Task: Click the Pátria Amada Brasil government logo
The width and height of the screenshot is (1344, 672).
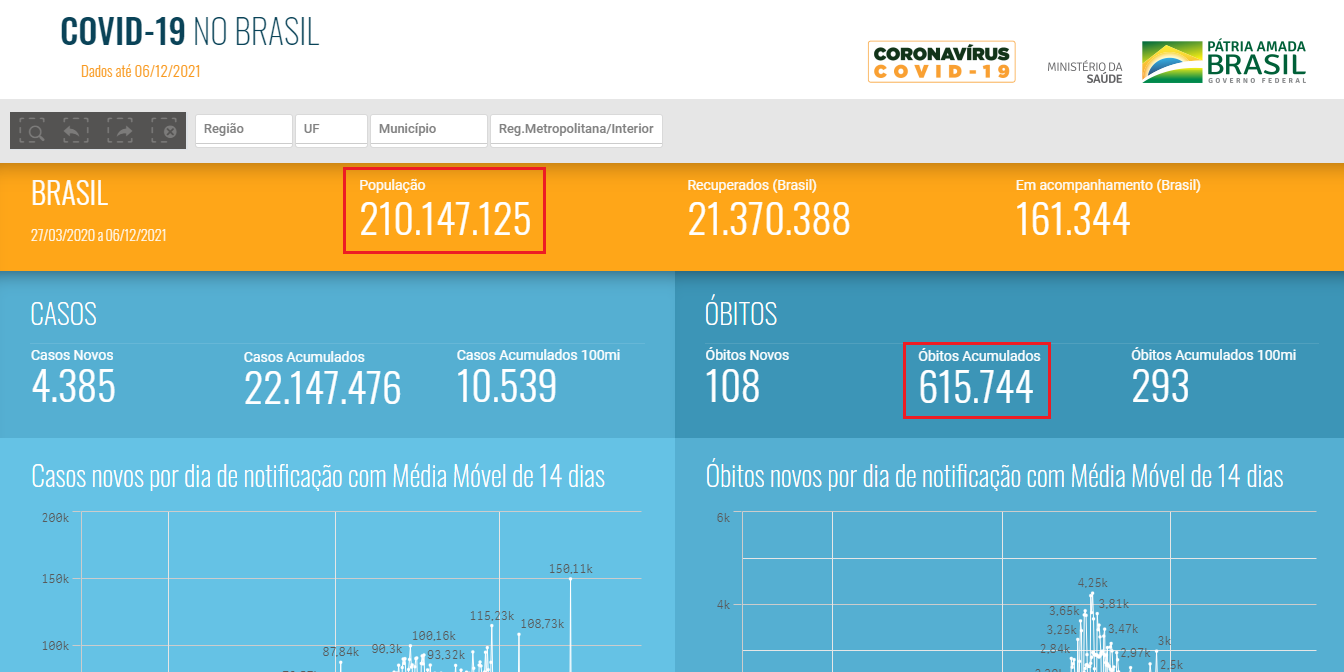Action: click(x=1225, y=62)
